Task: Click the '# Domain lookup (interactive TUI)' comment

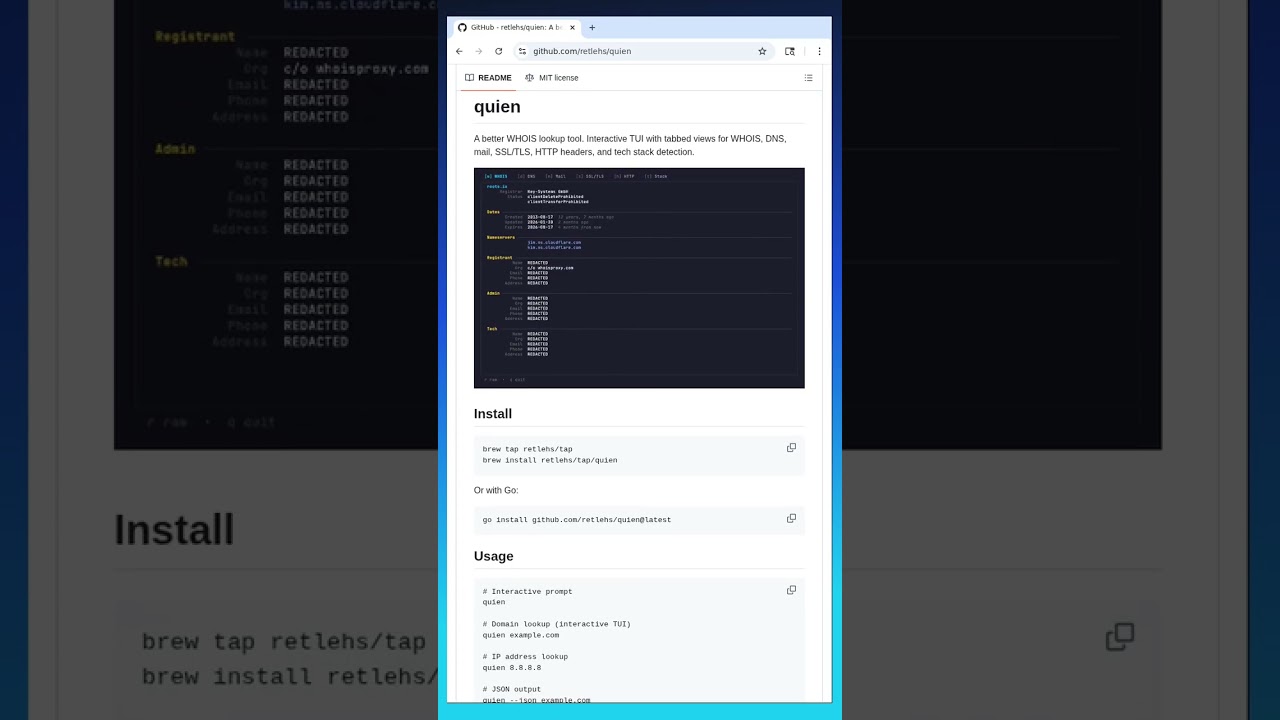Action: coord(557,624)
